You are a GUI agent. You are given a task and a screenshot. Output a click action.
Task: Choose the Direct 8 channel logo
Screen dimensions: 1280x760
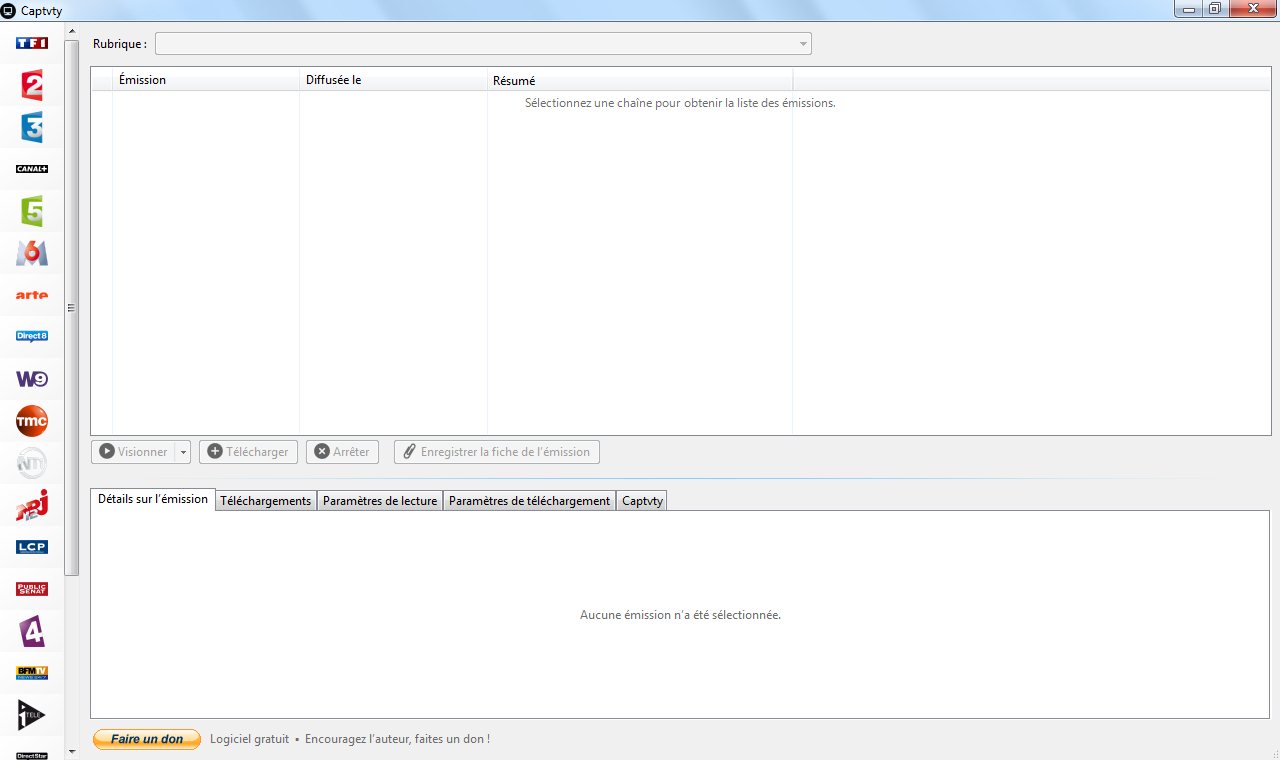(x=32, y=337)
